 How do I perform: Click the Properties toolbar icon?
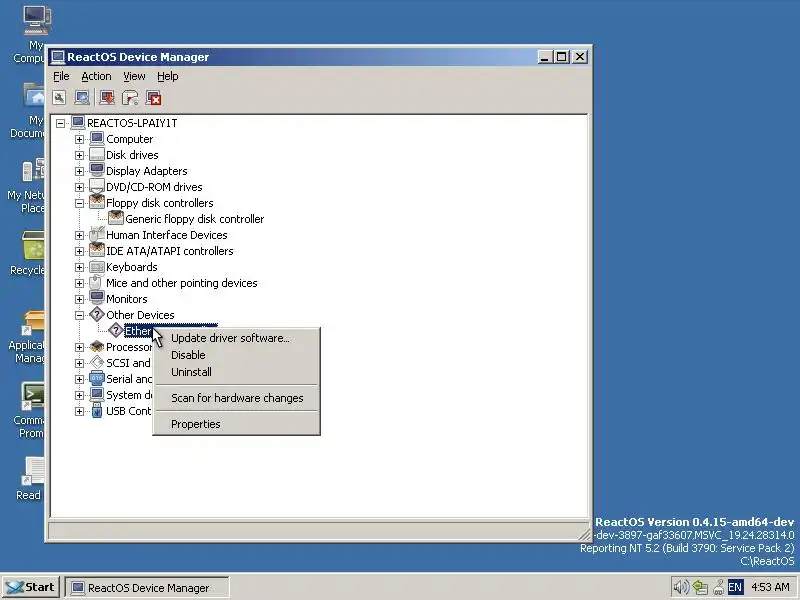click(x=59, y=97)
